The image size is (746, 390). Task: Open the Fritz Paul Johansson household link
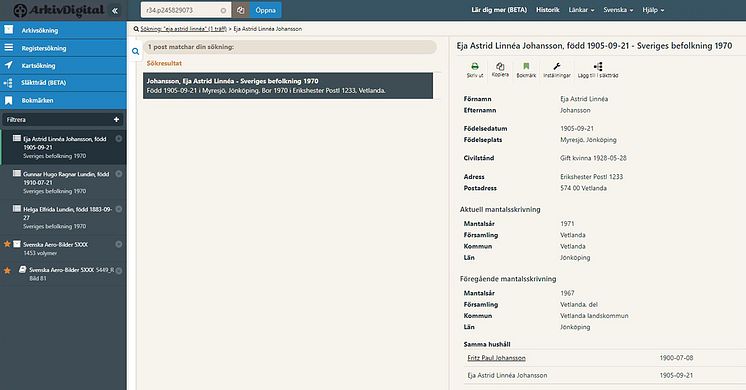[x=496, y=358]
